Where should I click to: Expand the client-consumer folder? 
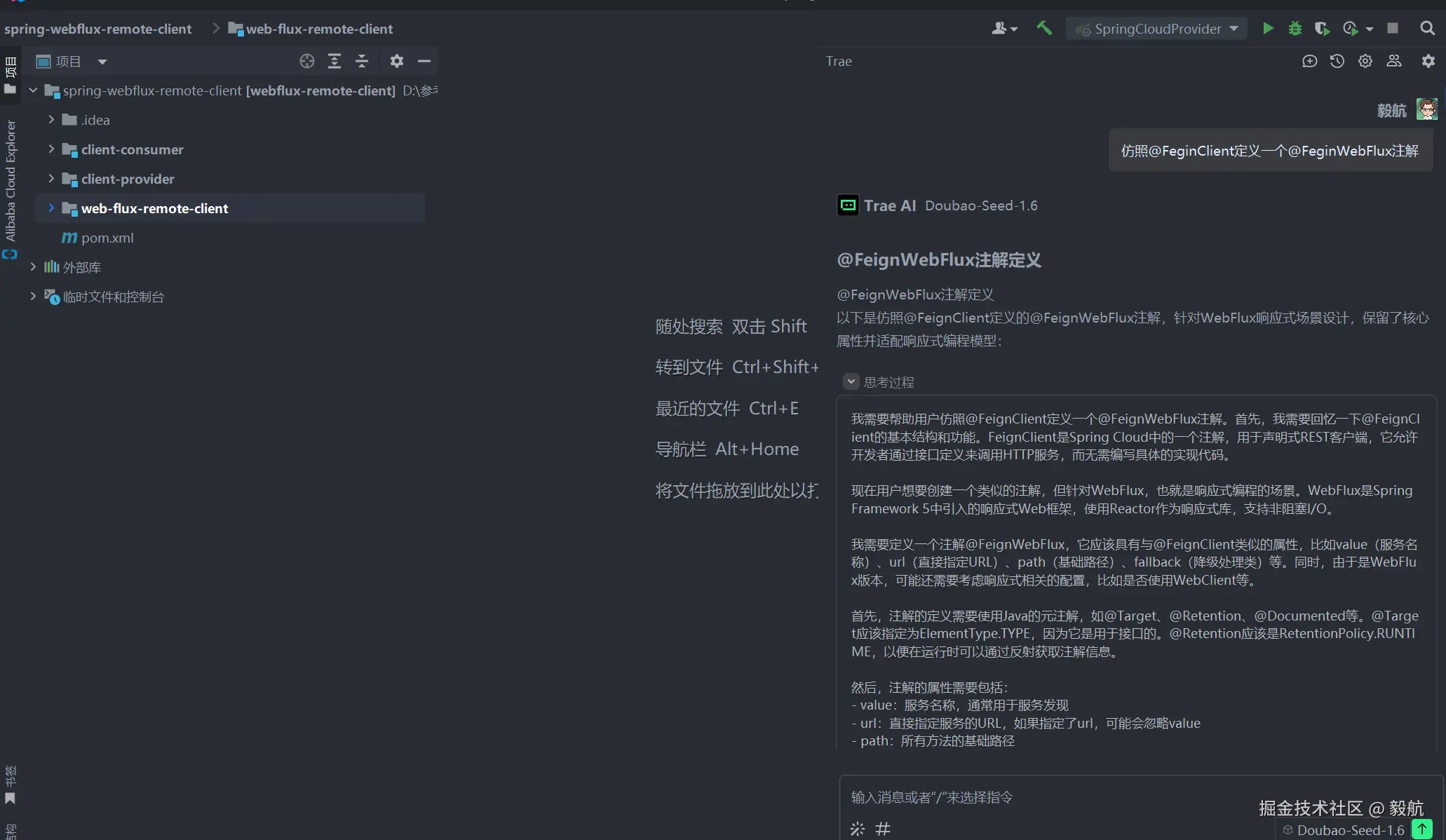(x=51, y=149)
